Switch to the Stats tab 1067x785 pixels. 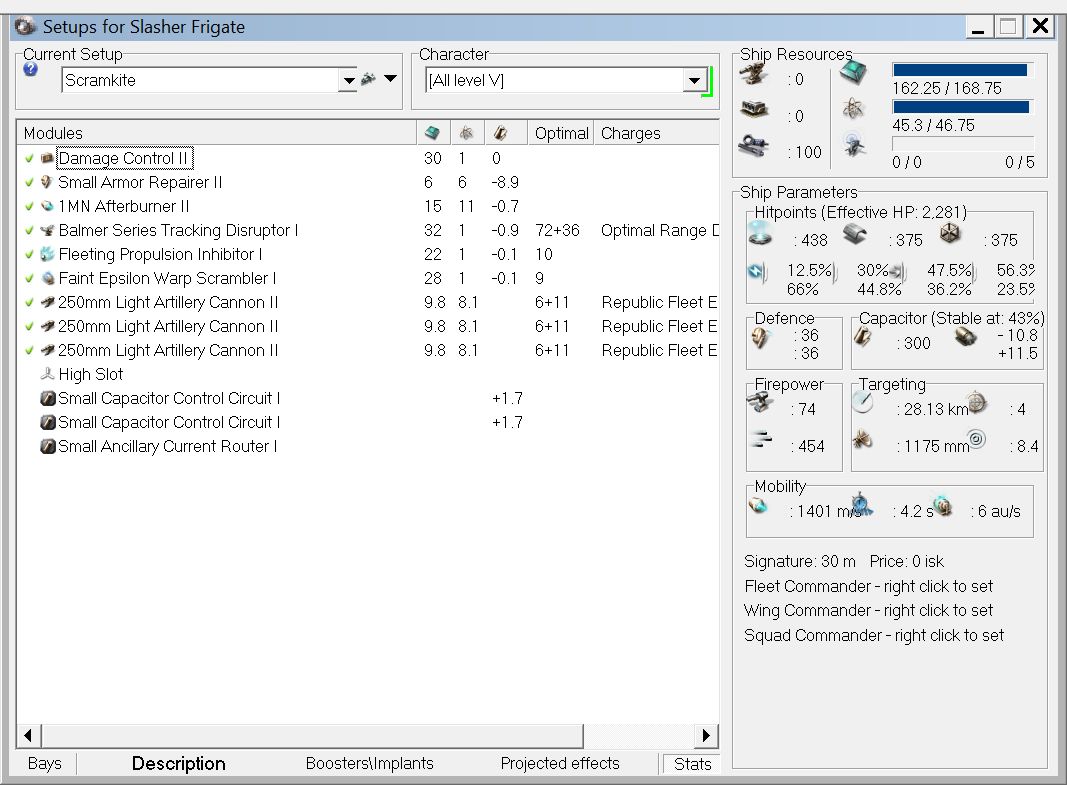pos(692,764)
